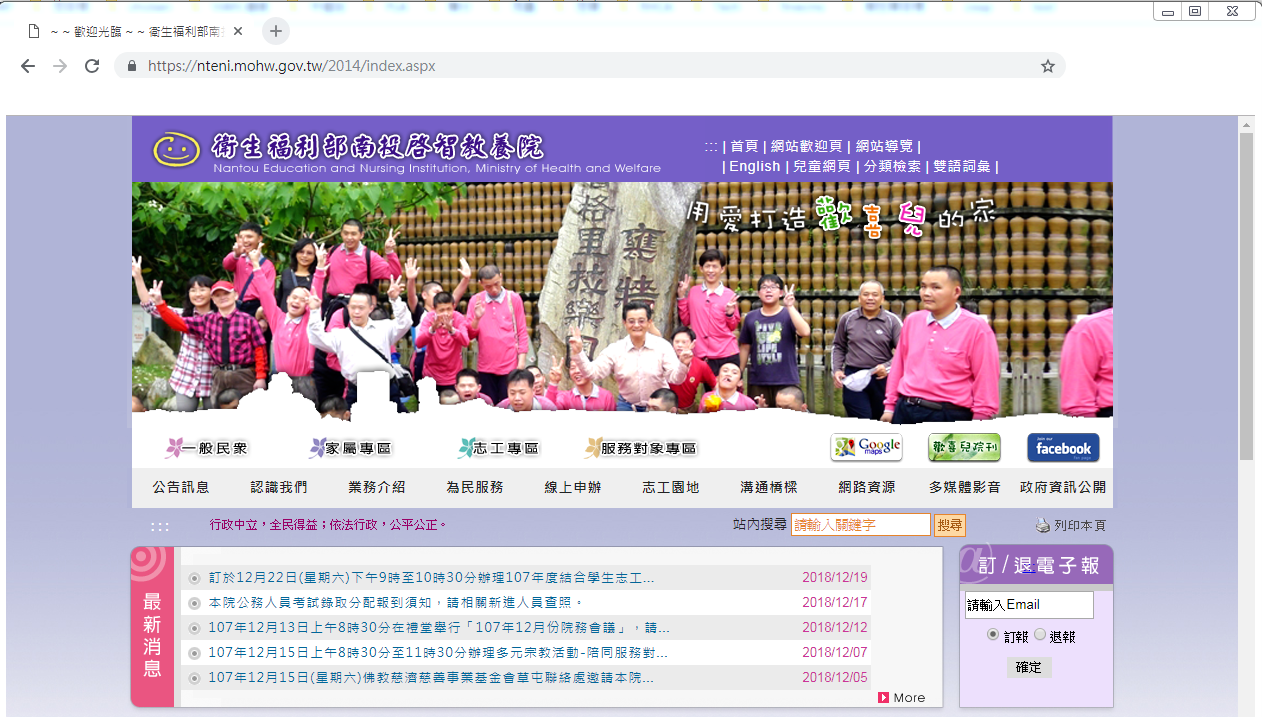Click the browser back arrow
Screen dimensions: 1262x717
28,66
